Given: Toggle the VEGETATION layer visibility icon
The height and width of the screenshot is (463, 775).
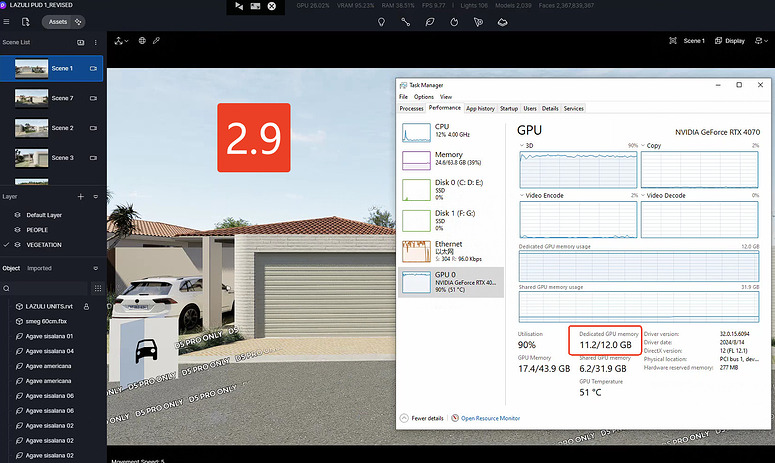Looking at the screenshot, I should tap(17, 245).
